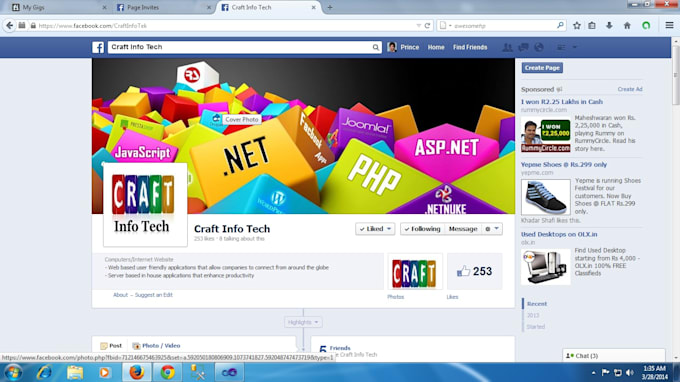Click the search magnifier in browser search box
680x382 pixels.
tap(560, 26)
